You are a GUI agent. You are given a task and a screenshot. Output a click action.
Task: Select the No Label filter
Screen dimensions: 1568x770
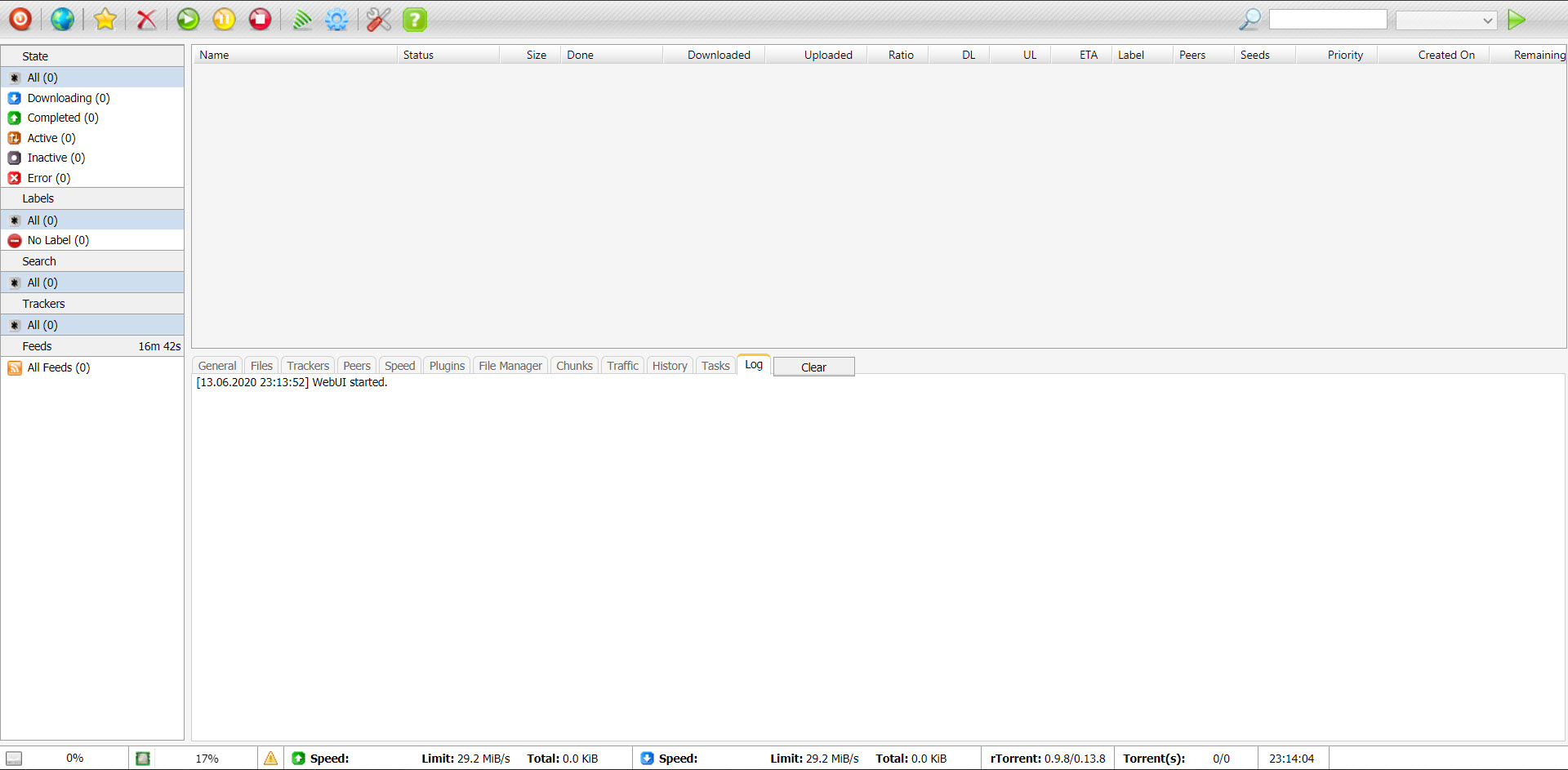pyautogui.click(x=56, y=240)
